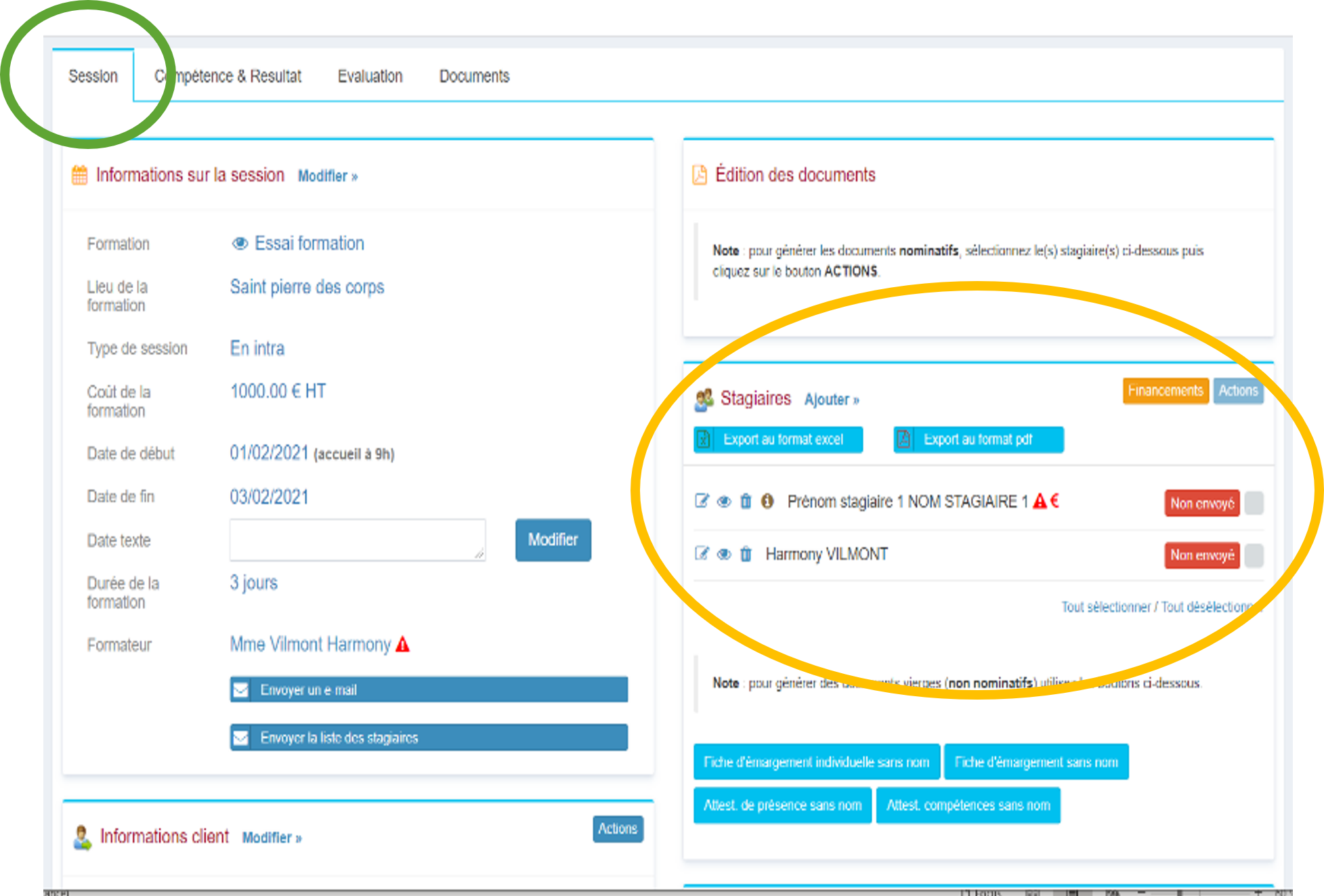Delete Harmony VILMONT with the trash icon
Screen dimensions: 1324x896
(x=746, y=554)
